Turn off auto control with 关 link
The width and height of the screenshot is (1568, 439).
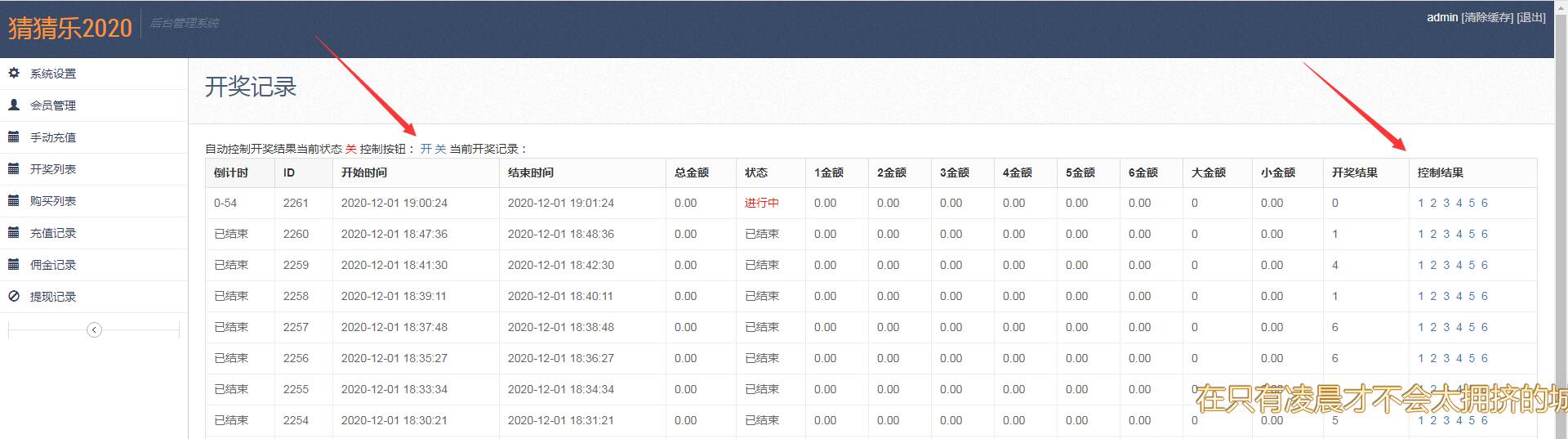440,149
